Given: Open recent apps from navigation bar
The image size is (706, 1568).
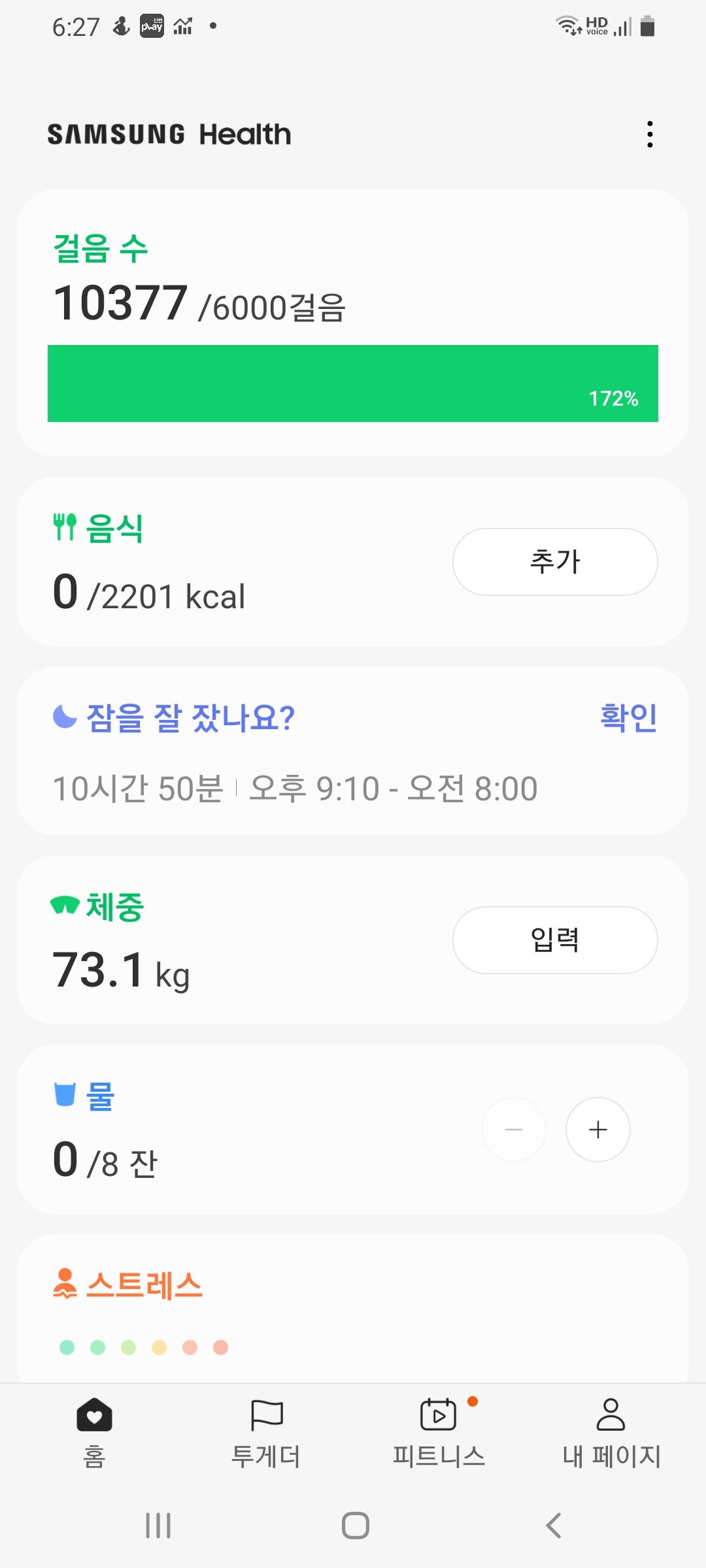Looking at the screenshot, I should pyautogui.click(x=158, y=1526).
